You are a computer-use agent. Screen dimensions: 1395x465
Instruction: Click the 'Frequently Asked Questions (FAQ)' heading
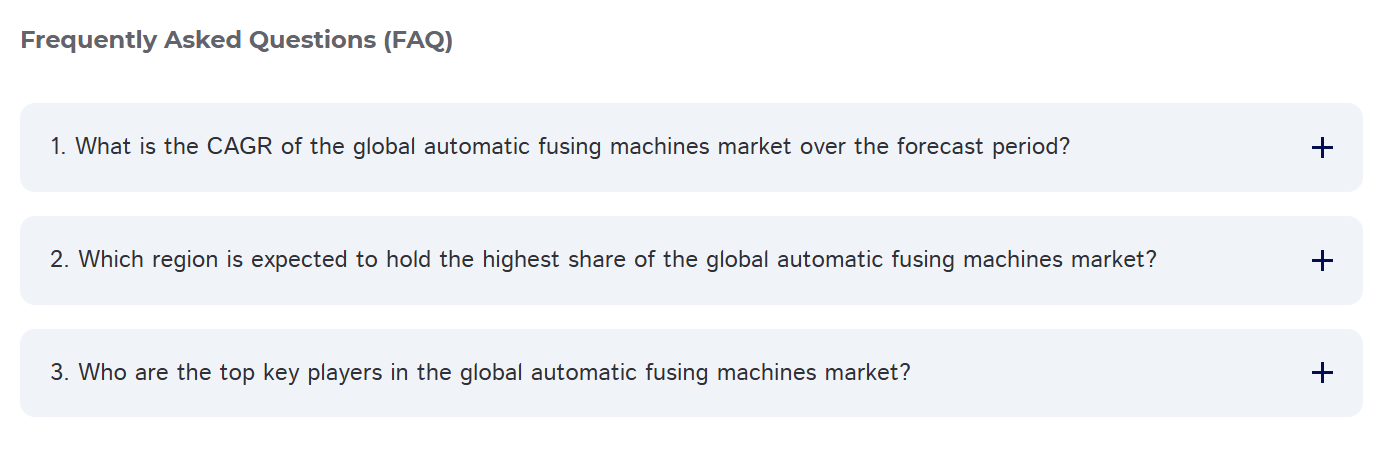tap(237, 41)
